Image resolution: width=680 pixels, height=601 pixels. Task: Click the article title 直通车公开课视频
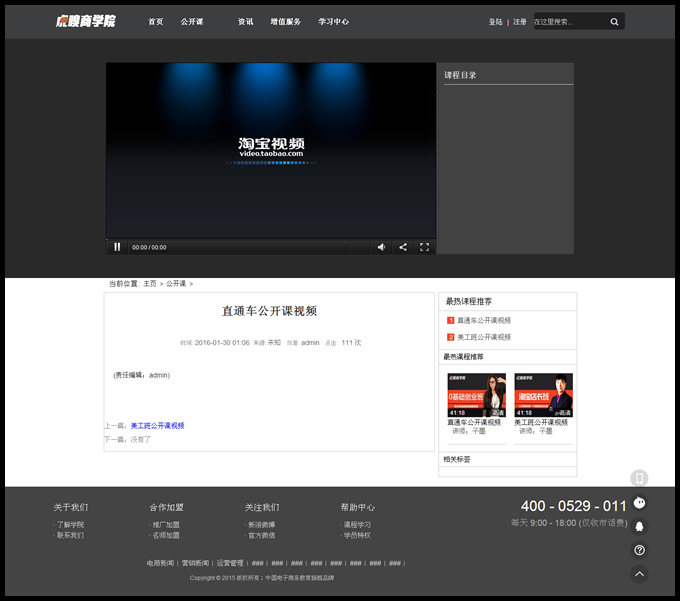click(x=269, y=311)
